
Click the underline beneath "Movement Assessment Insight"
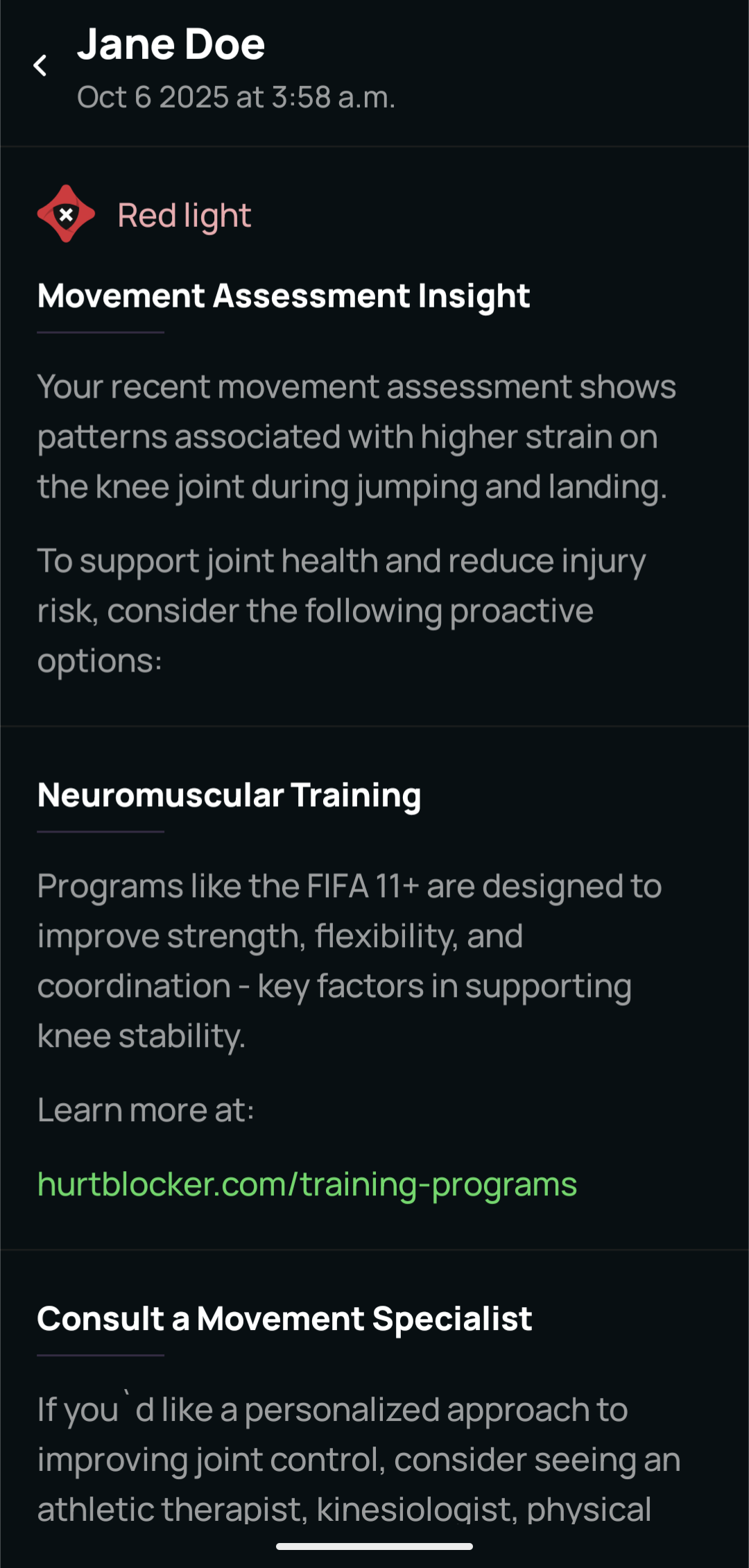101,332
